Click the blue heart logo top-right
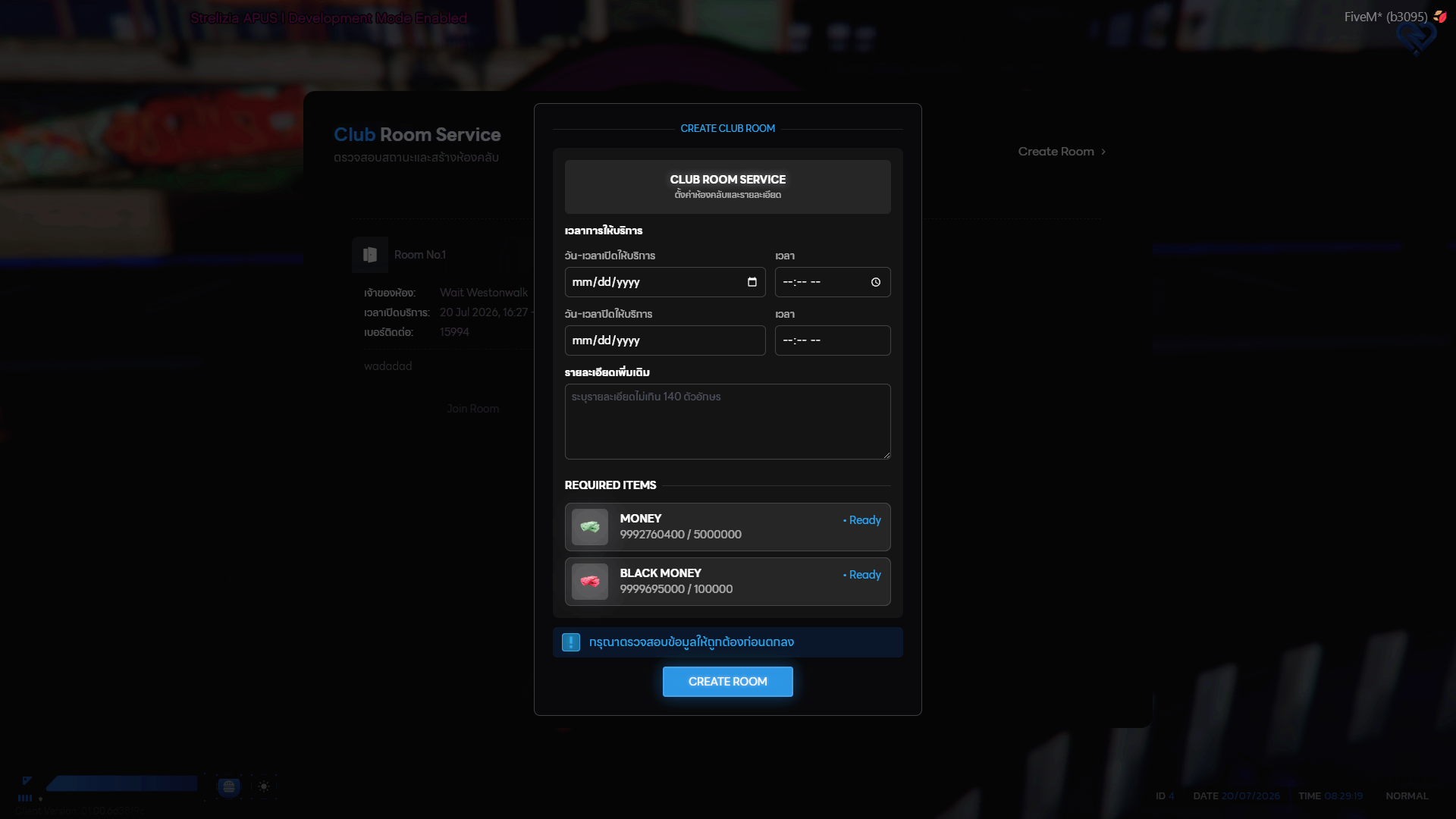 coord(1416,37)
